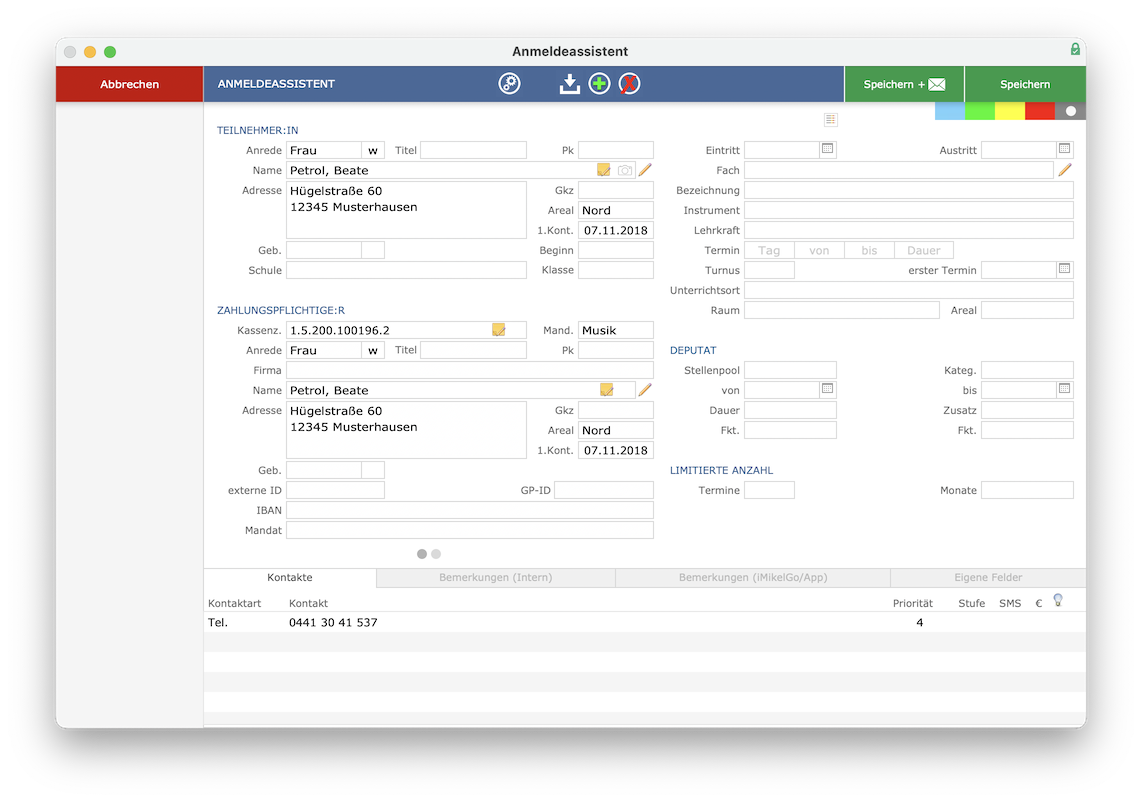Click the Schule input field
The height and width of the screenshot is (802, 1142).
pyautogui.click(x=406, y=270)
